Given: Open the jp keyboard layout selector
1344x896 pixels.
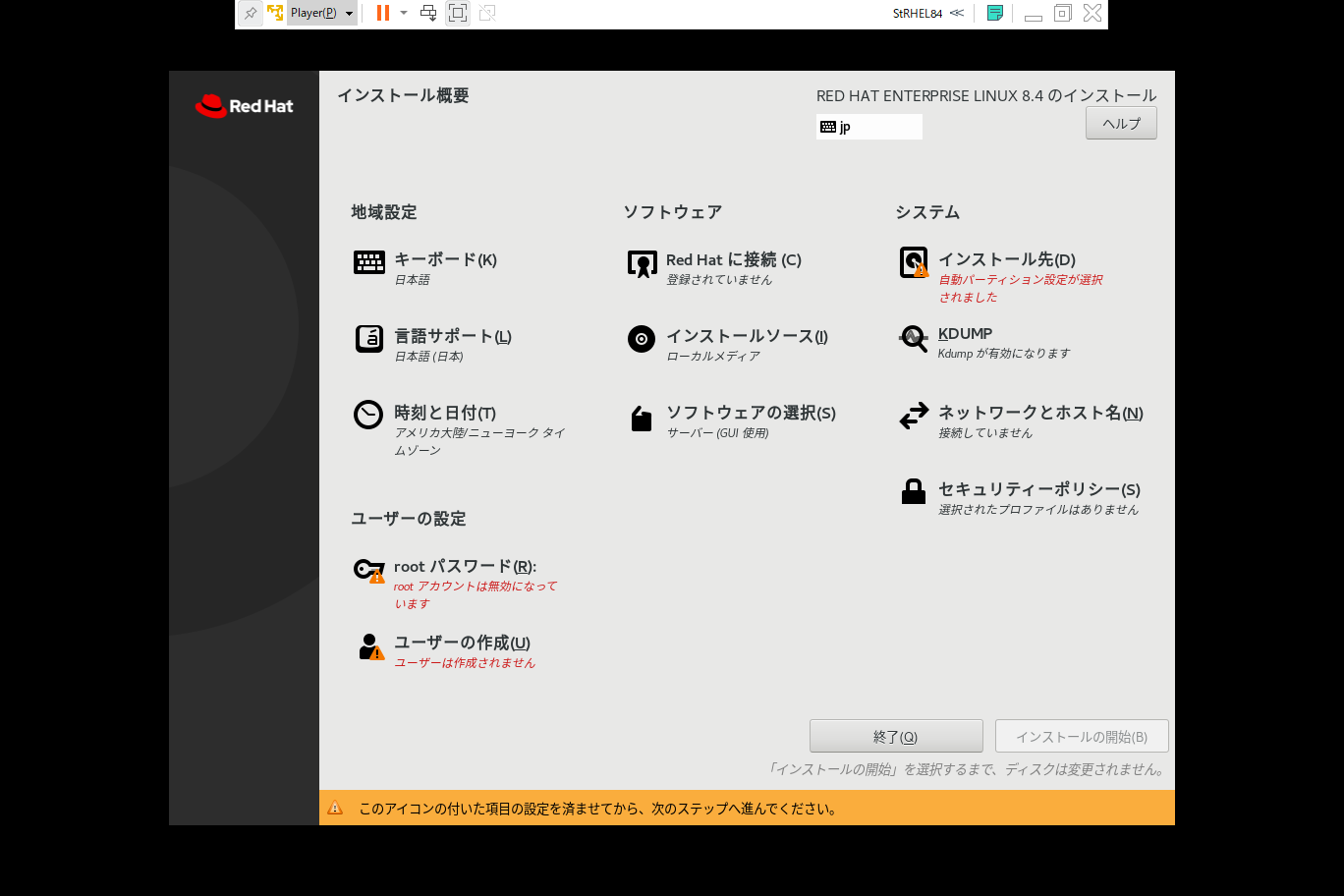Looking at the screenshot, I should coord(868,126).
